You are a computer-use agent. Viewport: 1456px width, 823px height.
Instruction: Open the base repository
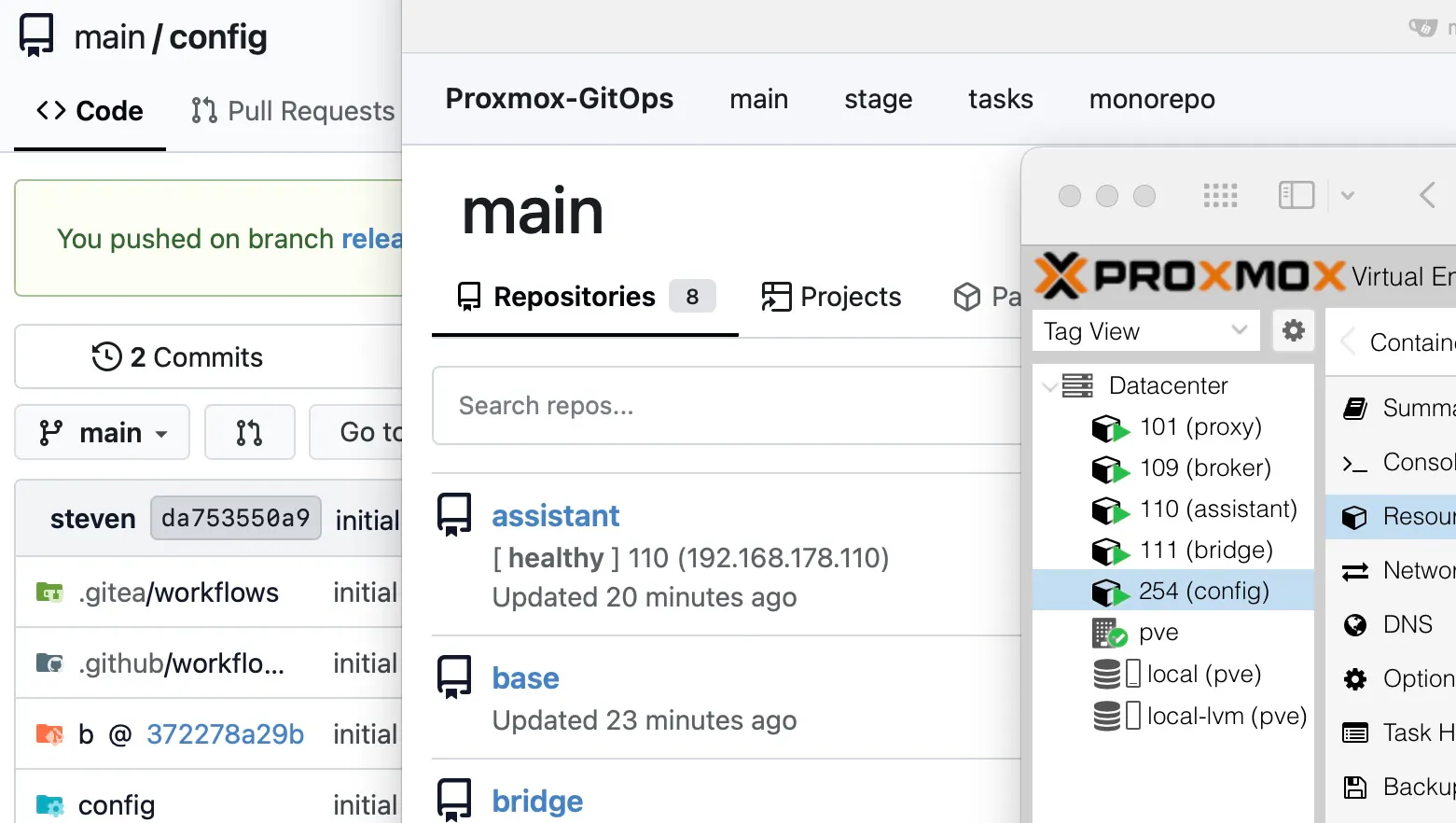526,678
